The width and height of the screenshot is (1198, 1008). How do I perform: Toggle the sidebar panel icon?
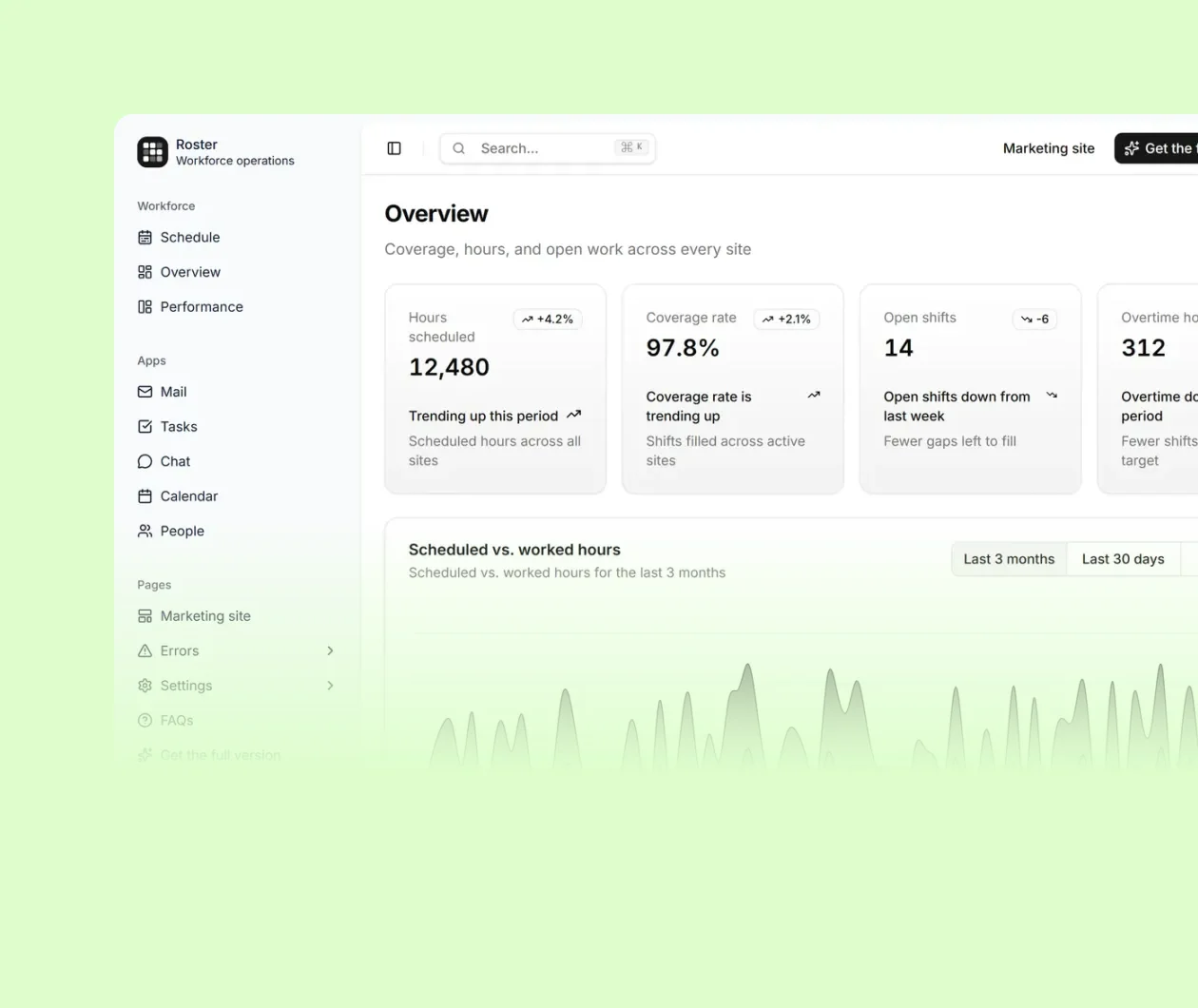click(395, 148)
